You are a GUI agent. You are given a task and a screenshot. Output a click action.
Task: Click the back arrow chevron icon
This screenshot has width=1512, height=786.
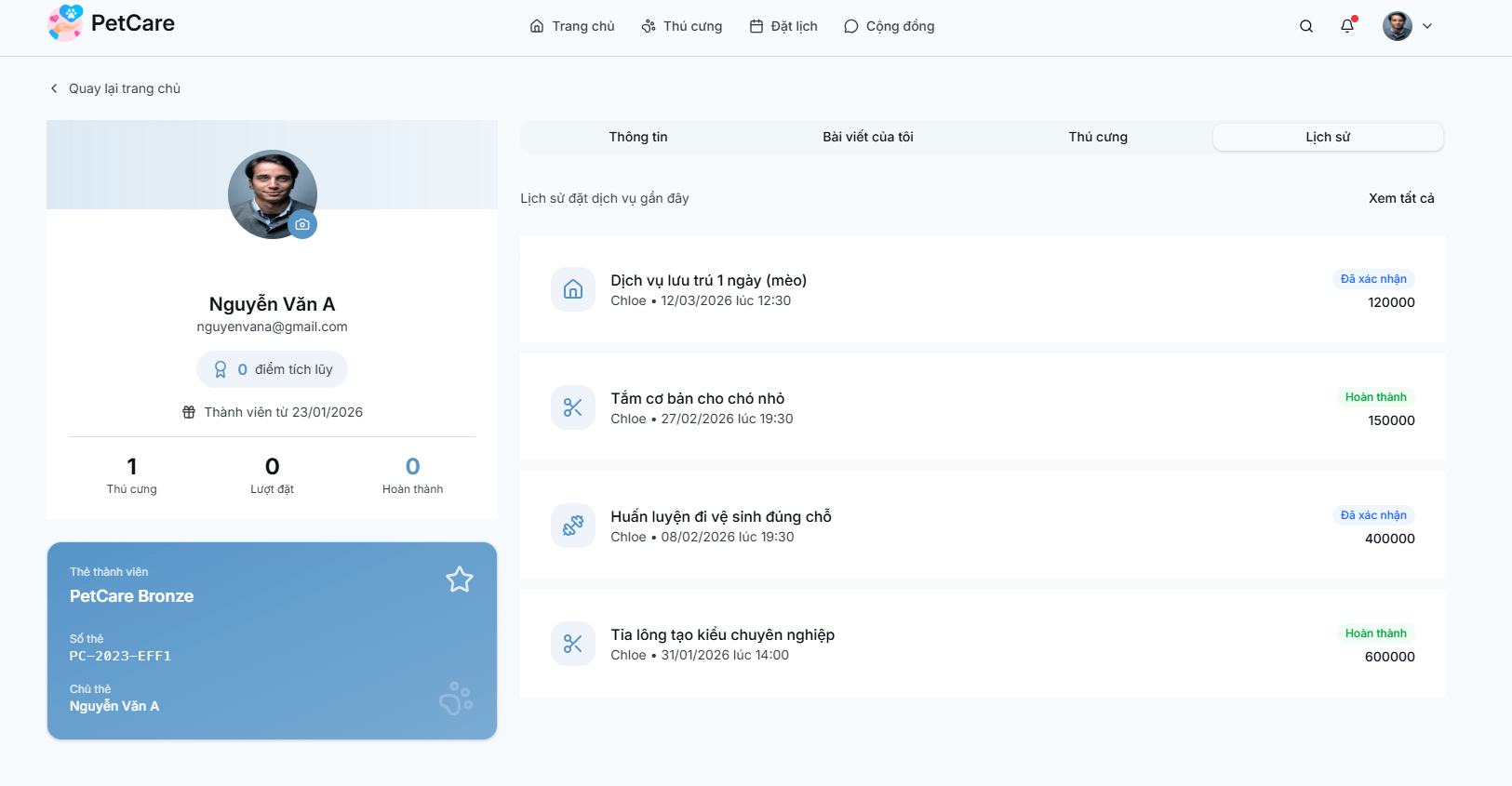[54, 88]
